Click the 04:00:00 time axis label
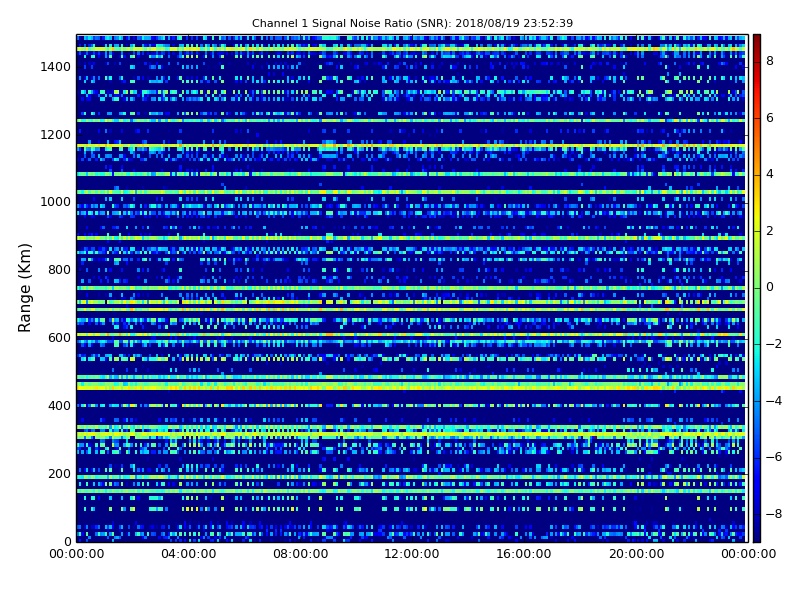Image resolution: width=800 pixels, height=600 pixels. click(x=189, y=554)
